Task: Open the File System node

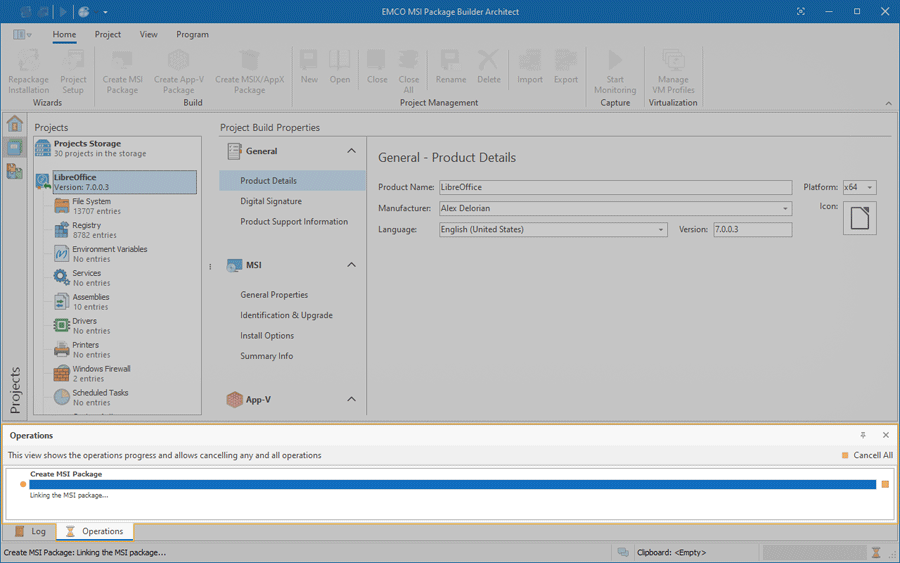Action: pyautogui.click(x=87, y=206)
